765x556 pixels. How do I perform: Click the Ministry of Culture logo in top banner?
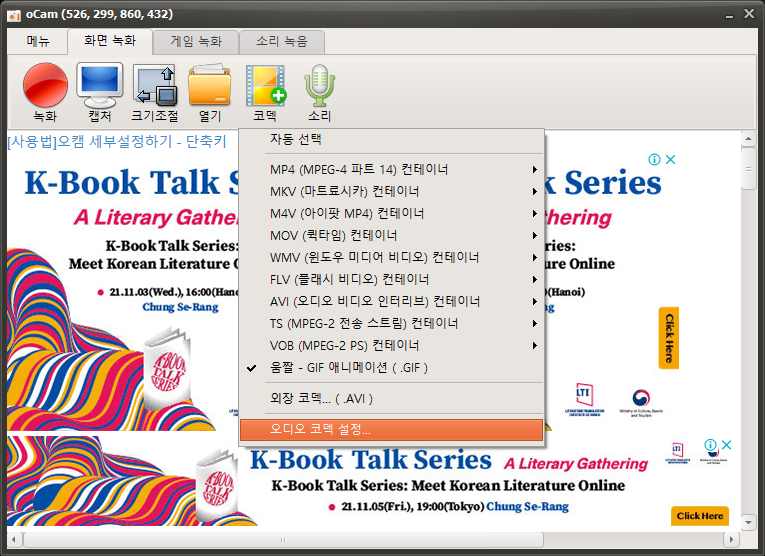641,402
